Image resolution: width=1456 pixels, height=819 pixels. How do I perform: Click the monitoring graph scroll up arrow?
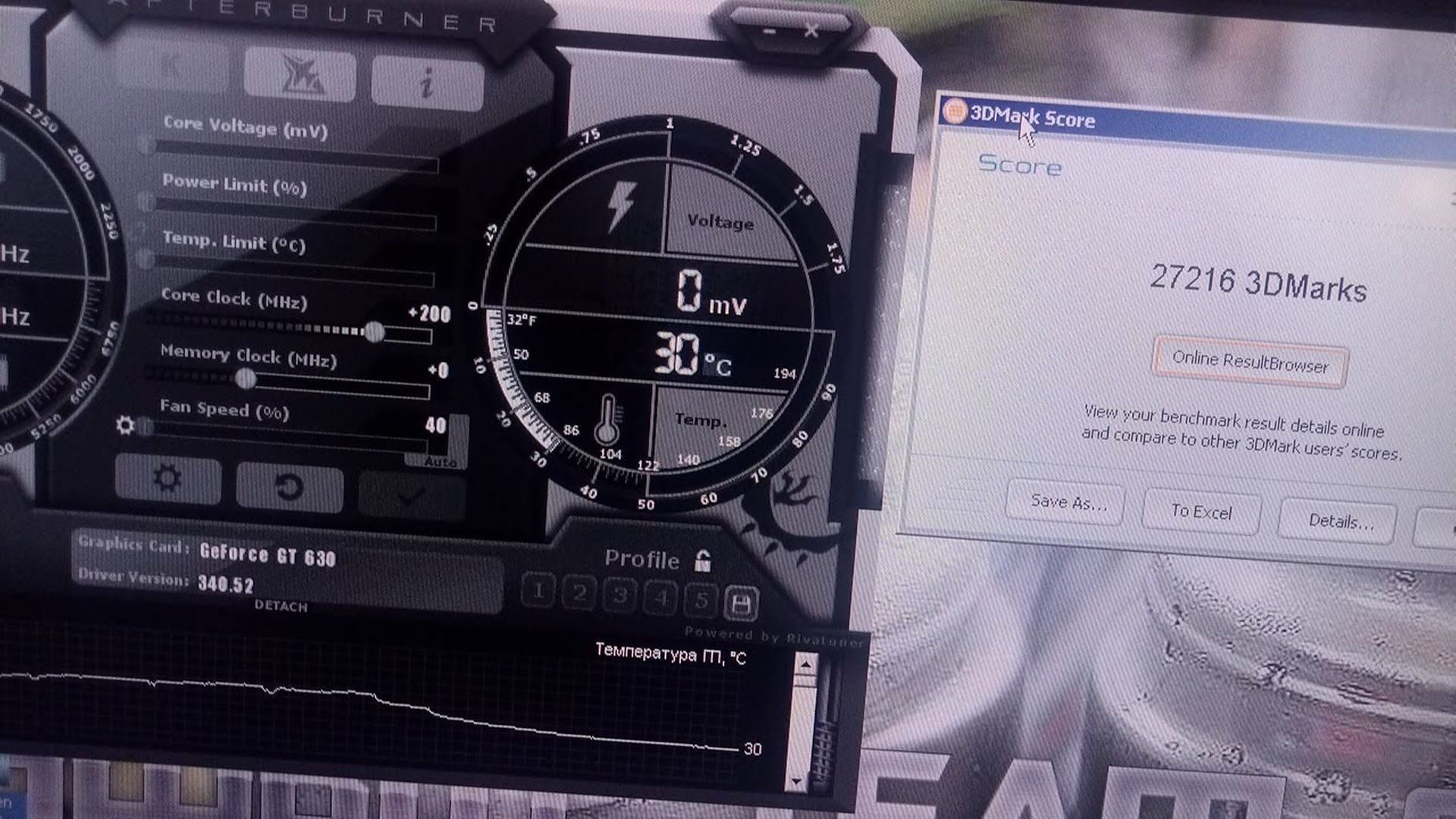click(x=805, y=665)
